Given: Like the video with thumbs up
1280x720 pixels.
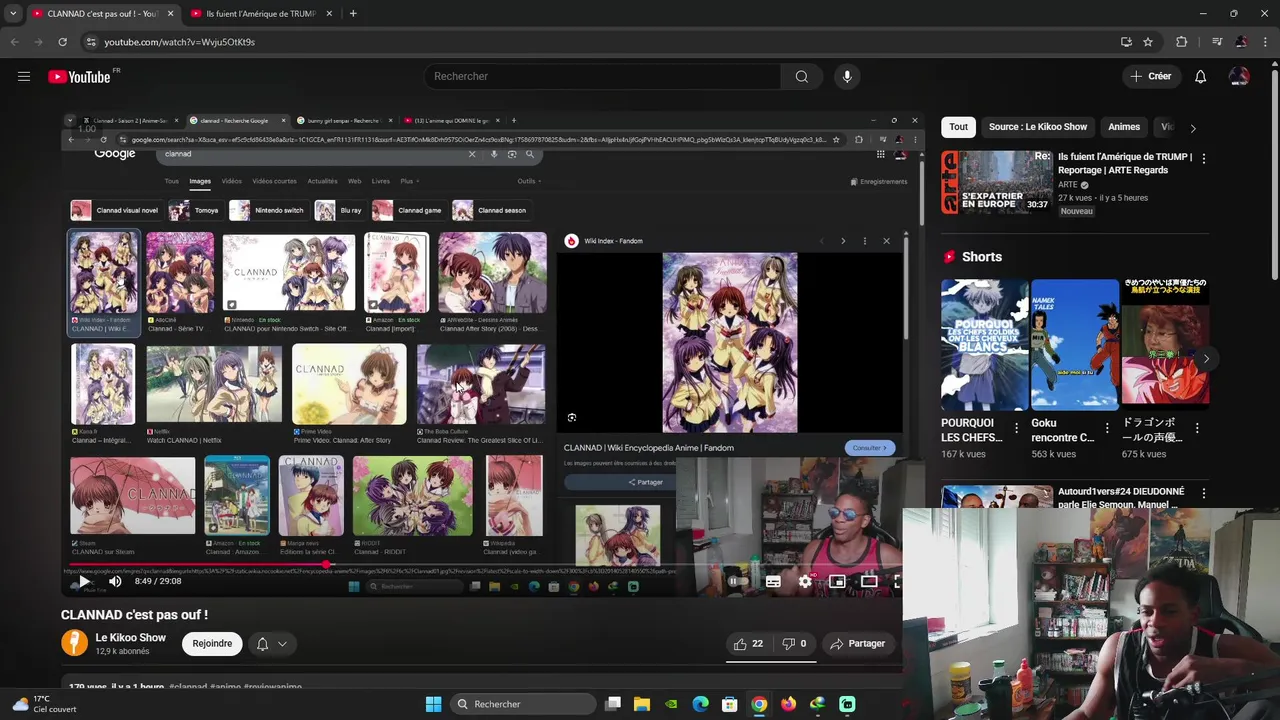Looking at the screenshot, I should coord(748,644).
